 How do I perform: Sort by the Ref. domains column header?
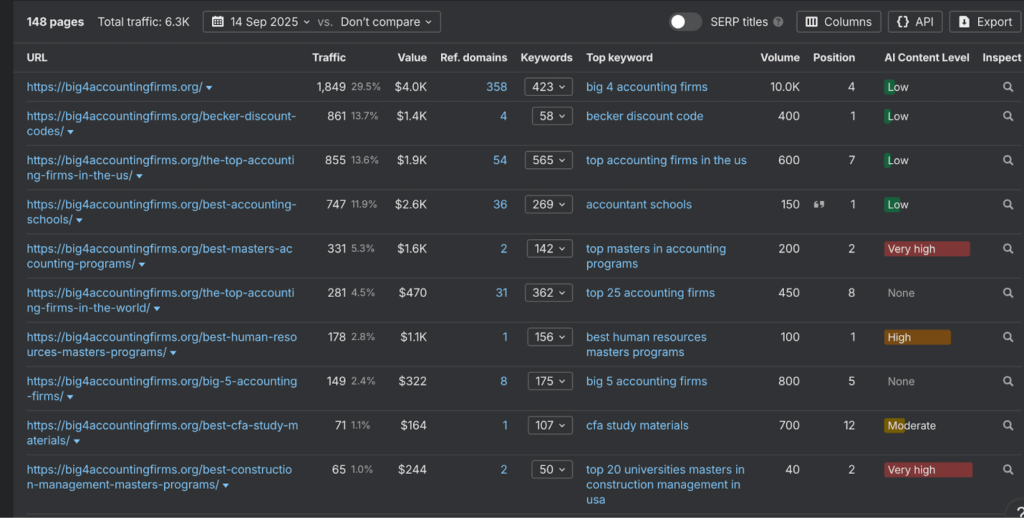(473, 58)
